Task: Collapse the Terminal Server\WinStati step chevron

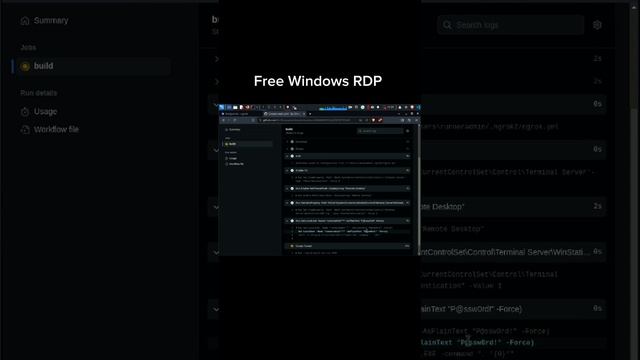Action: [x=216, y=252]
